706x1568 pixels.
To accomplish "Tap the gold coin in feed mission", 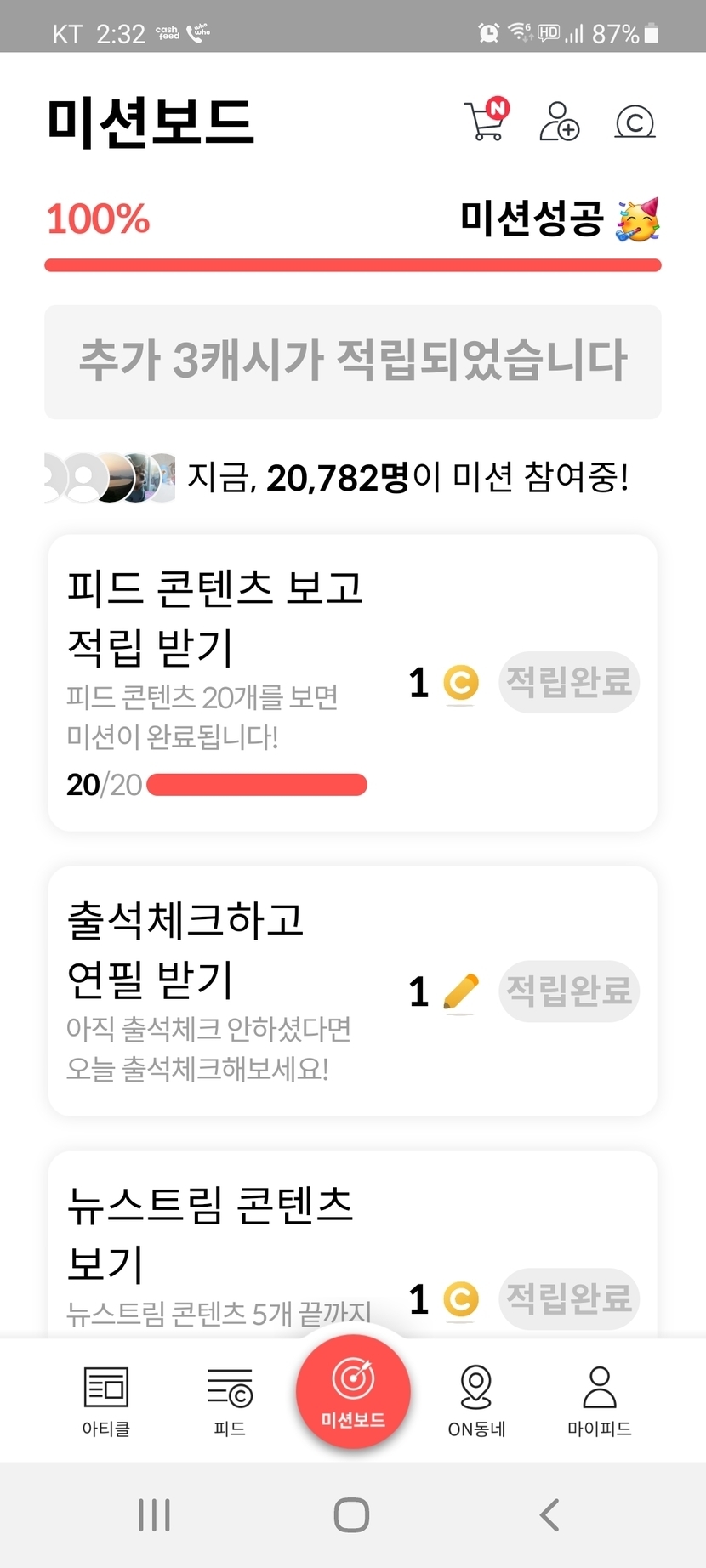I will tap(461, 683).
